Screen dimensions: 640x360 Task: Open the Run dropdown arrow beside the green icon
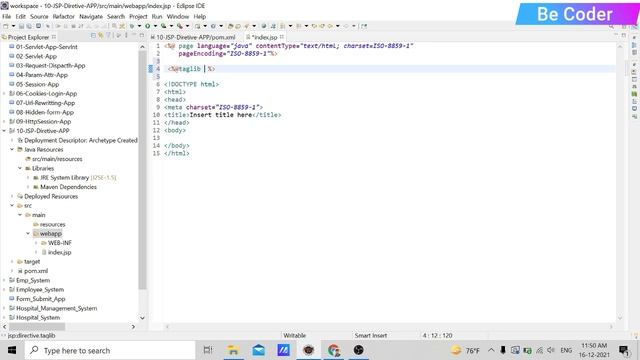coord(155,26)
